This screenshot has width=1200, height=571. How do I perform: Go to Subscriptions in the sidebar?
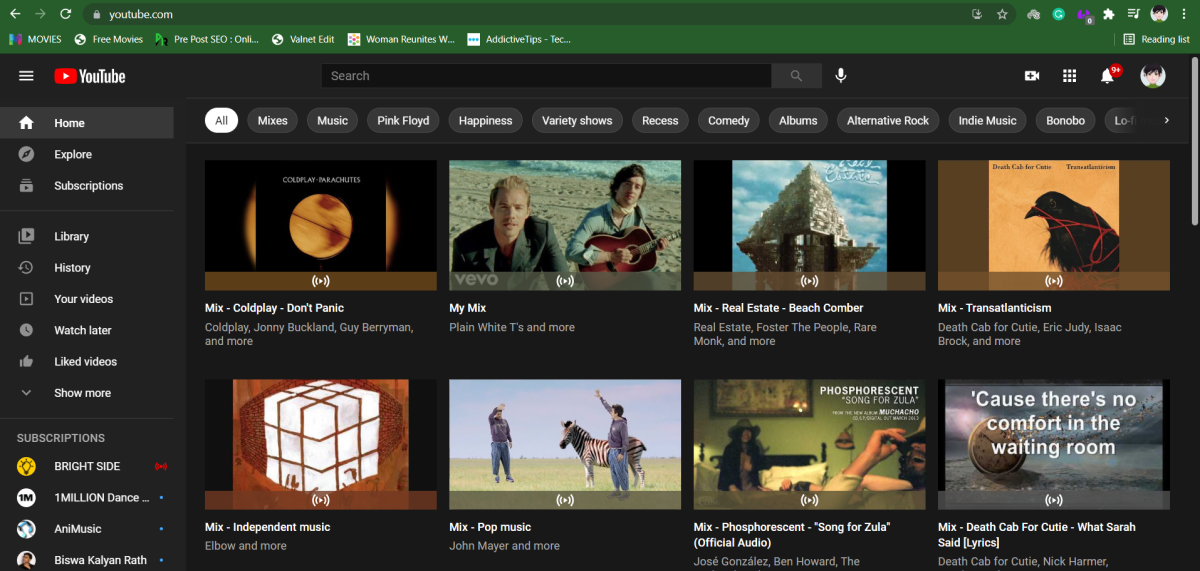tap(88, 186)
